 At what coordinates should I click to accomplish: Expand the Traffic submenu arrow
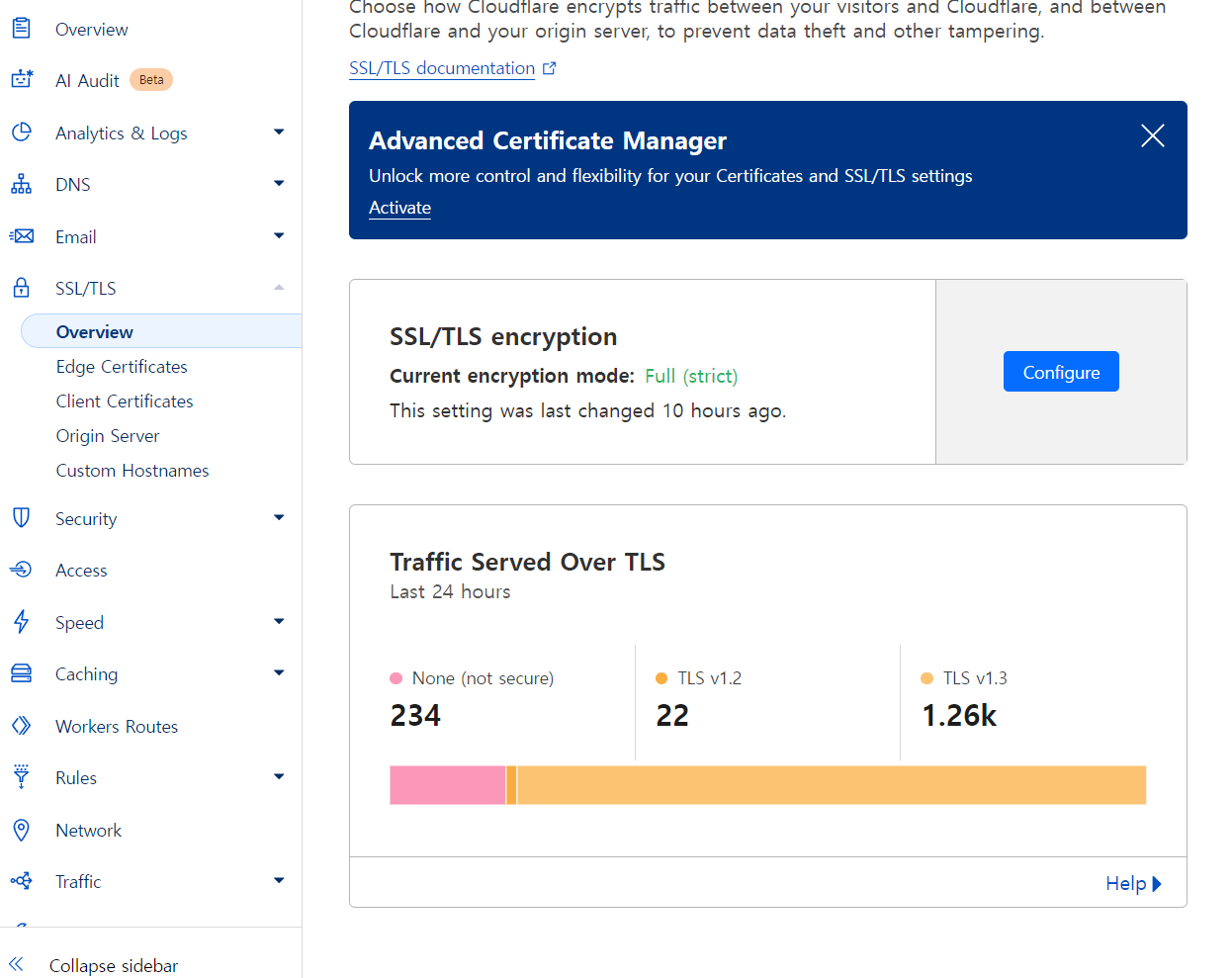coord(279,880)
